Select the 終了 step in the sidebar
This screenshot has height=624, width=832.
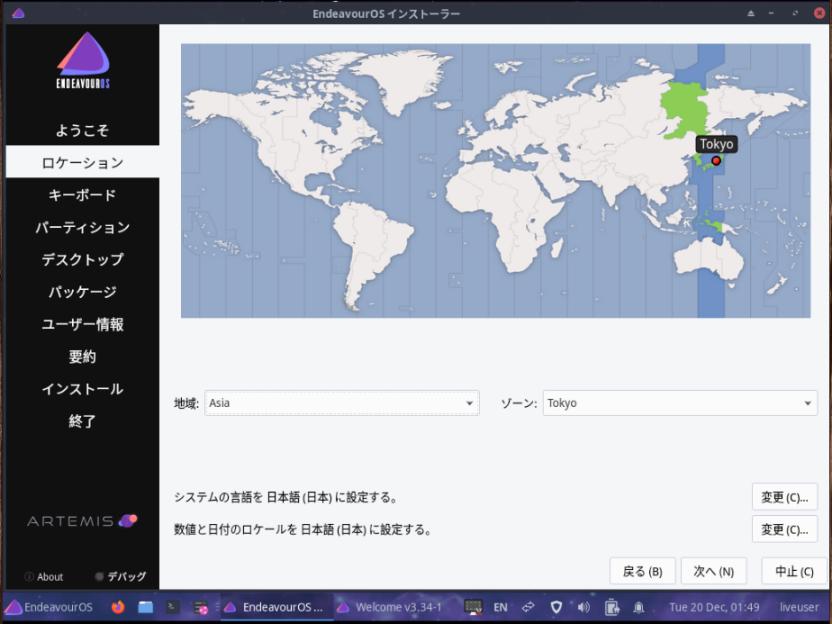(82, 421)
